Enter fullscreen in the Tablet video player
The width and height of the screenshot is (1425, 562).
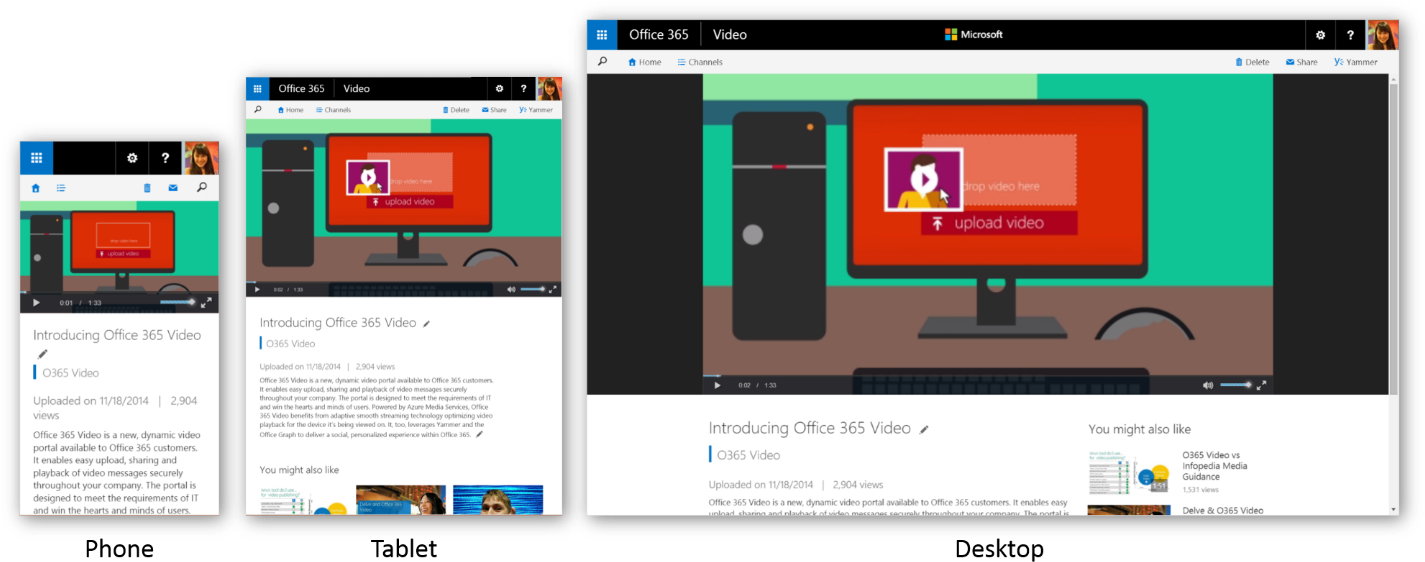point(553,290)
